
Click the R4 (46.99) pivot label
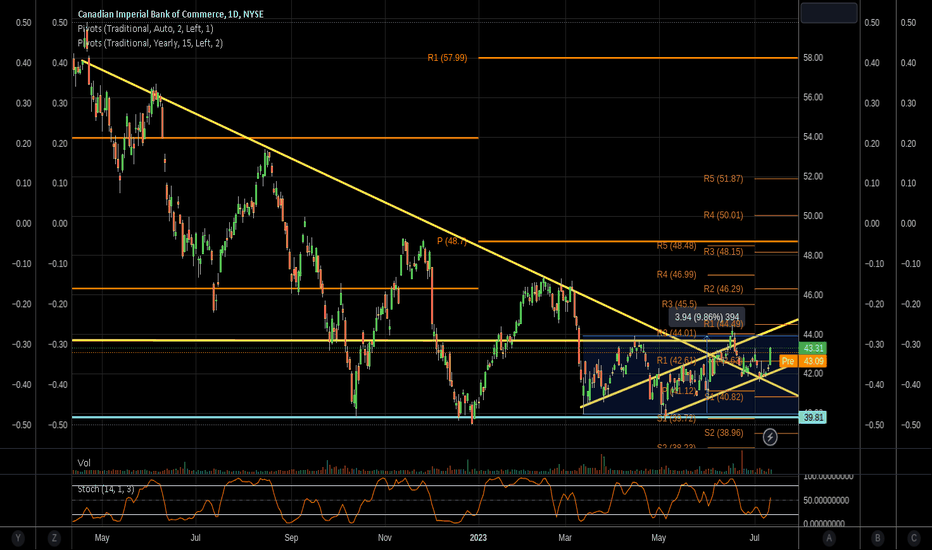pyautogui.click(x=676, y=274)
